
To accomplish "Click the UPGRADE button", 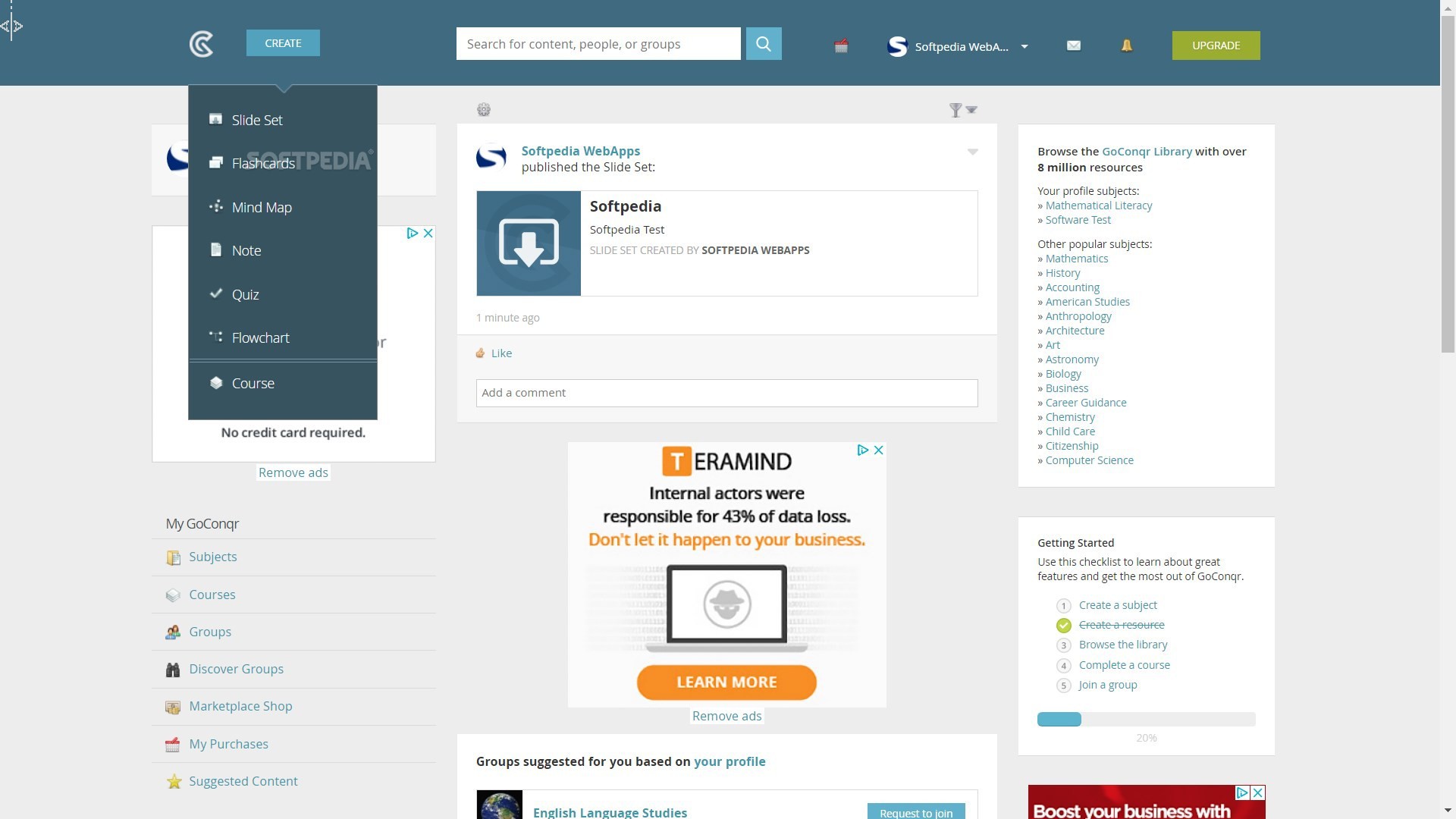I will 1215,45.
